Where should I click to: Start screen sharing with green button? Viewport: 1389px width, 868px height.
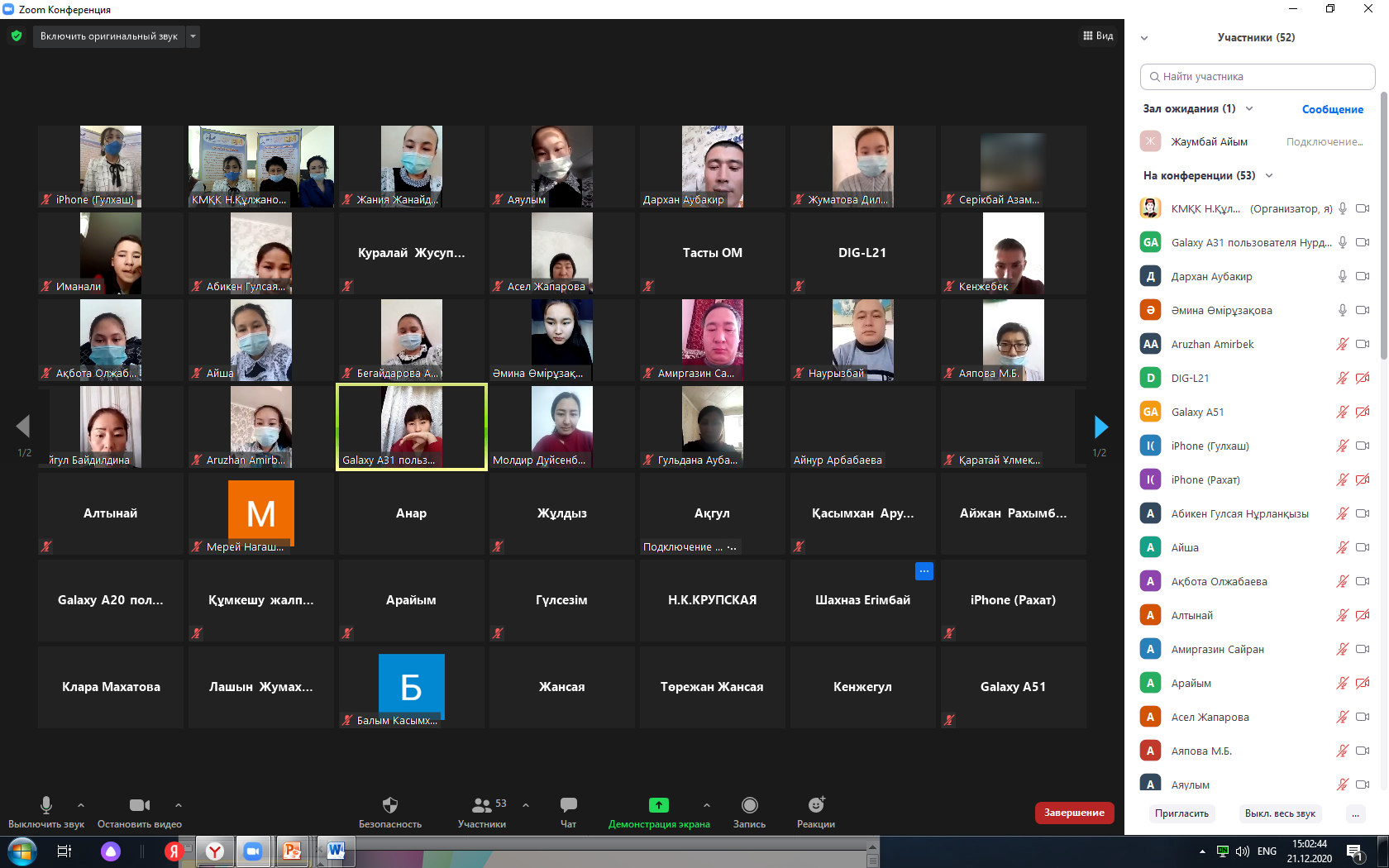coord(658,811)
